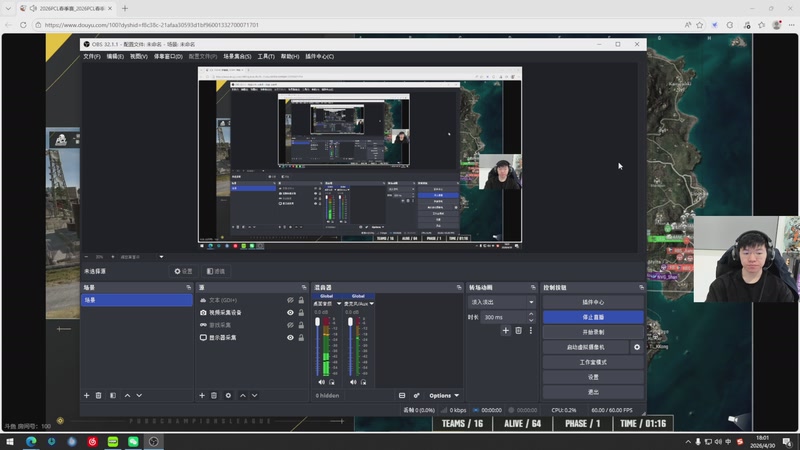Image resolution: width=800 pixels, height=450 pixels.
Task: Focus the browser address bar
Action: [x=357, y=24]
